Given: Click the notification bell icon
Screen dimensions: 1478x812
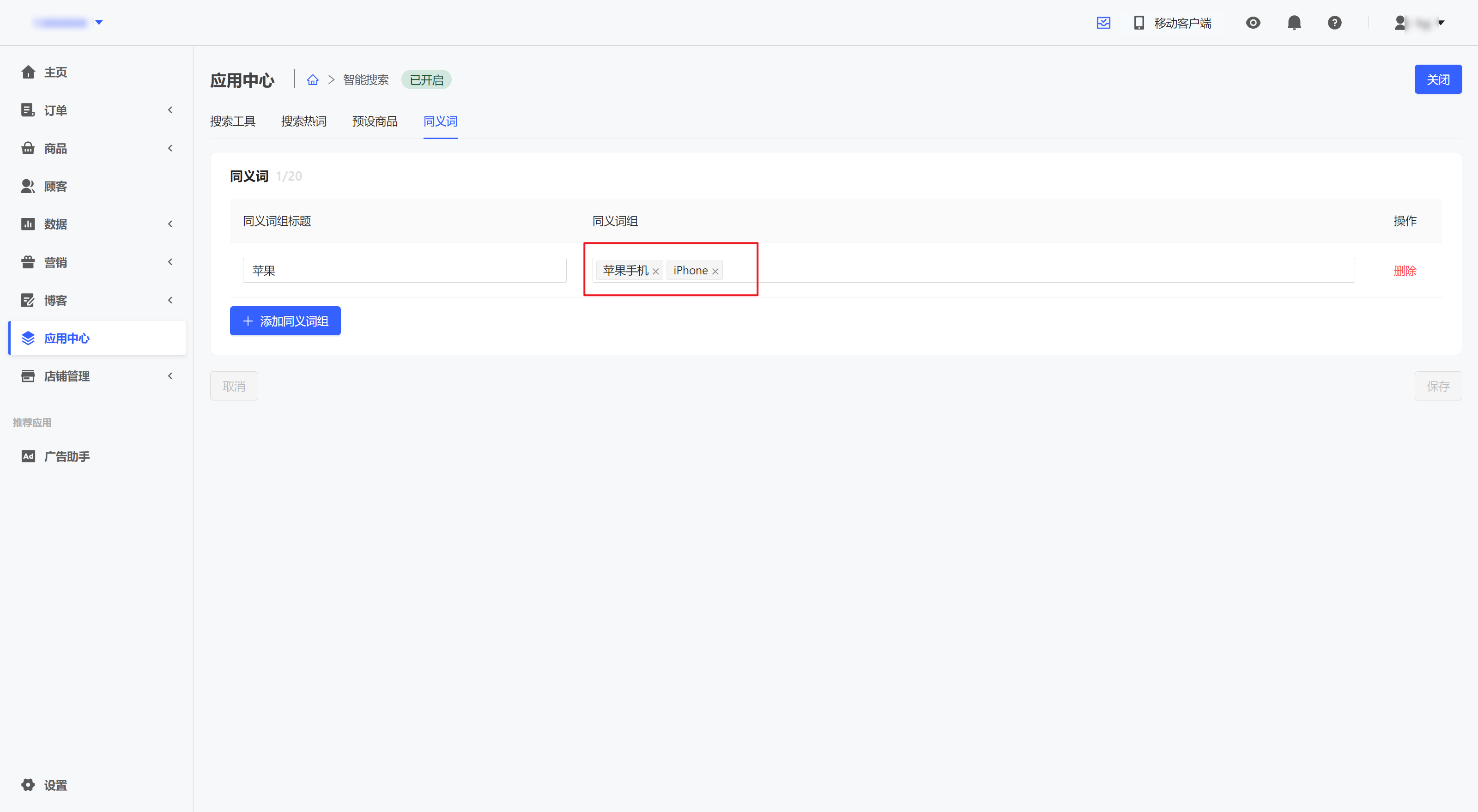Looking at the screenshot, I should [1294, 23].
